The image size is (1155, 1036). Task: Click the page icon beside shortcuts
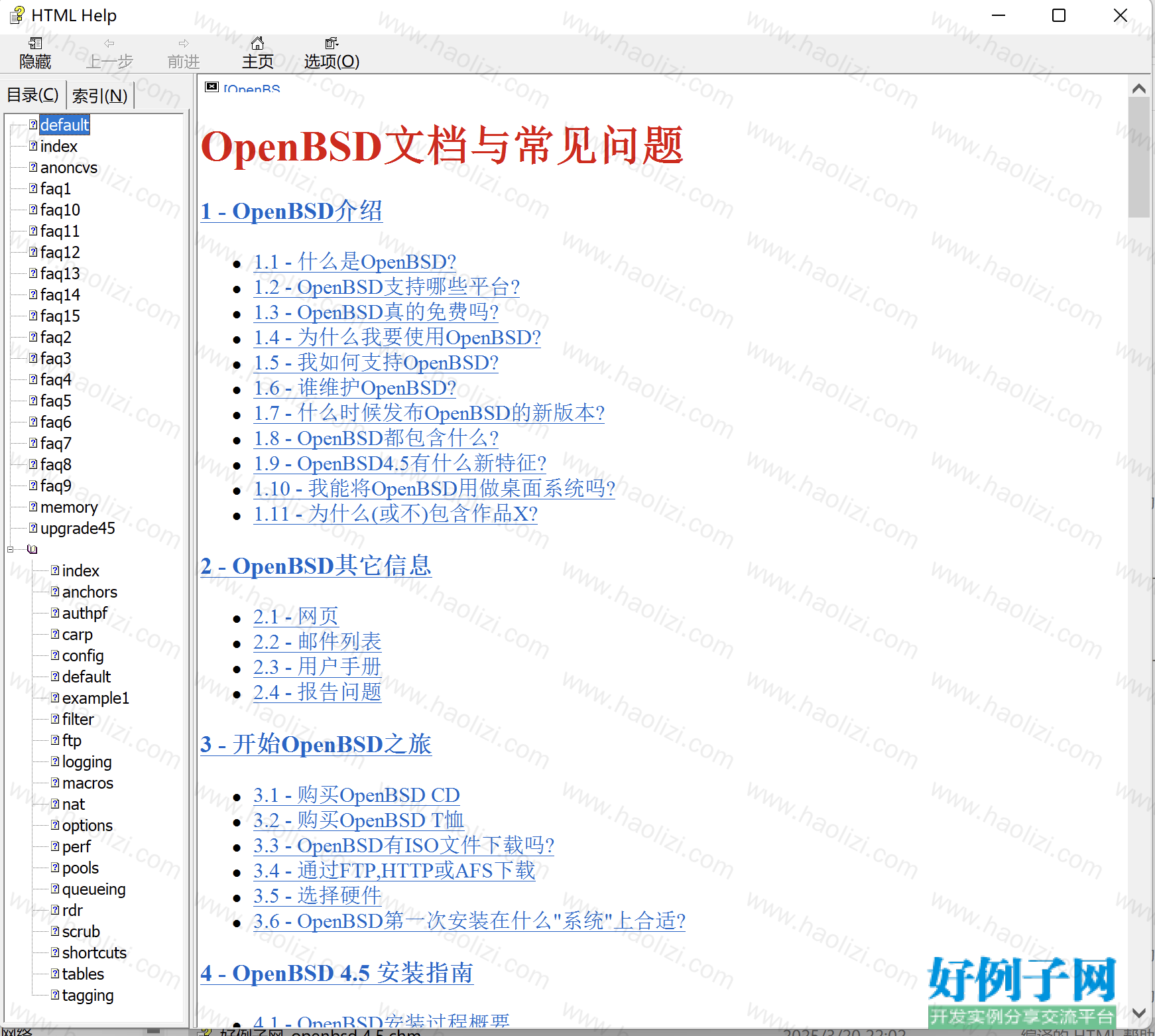tap(55, 952)
